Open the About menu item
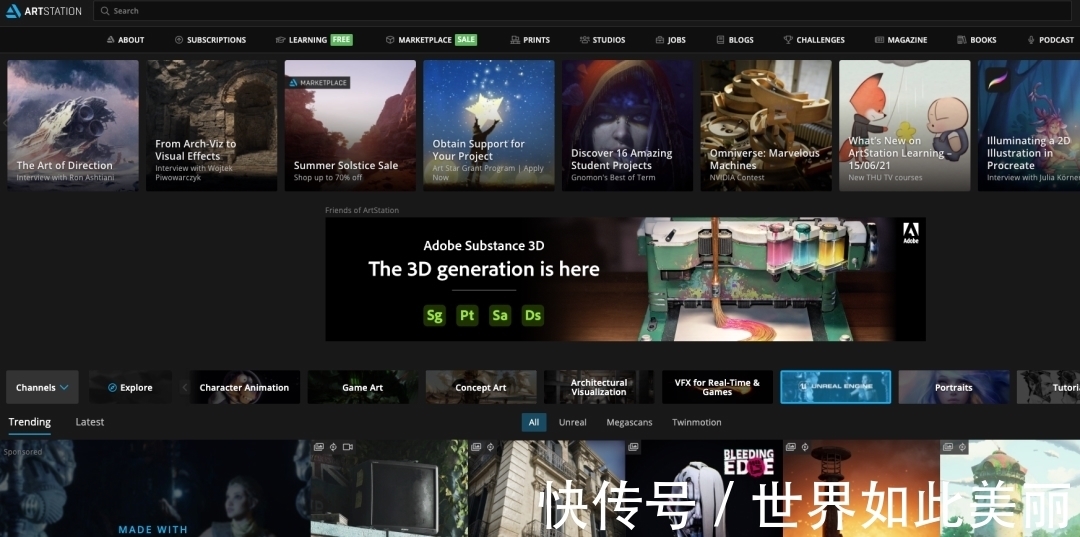This screenshot has height=537, width=1080. pyautogui.click(x=125, y=40)
